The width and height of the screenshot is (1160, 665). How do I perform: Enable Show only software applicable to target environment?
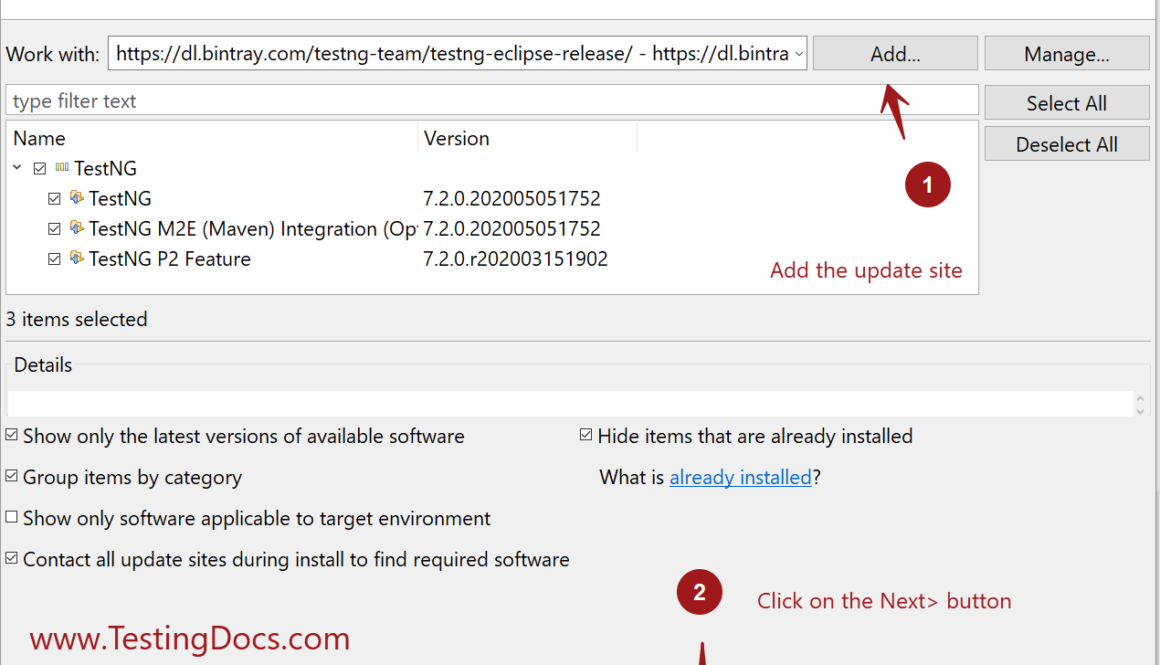[12, 518]
